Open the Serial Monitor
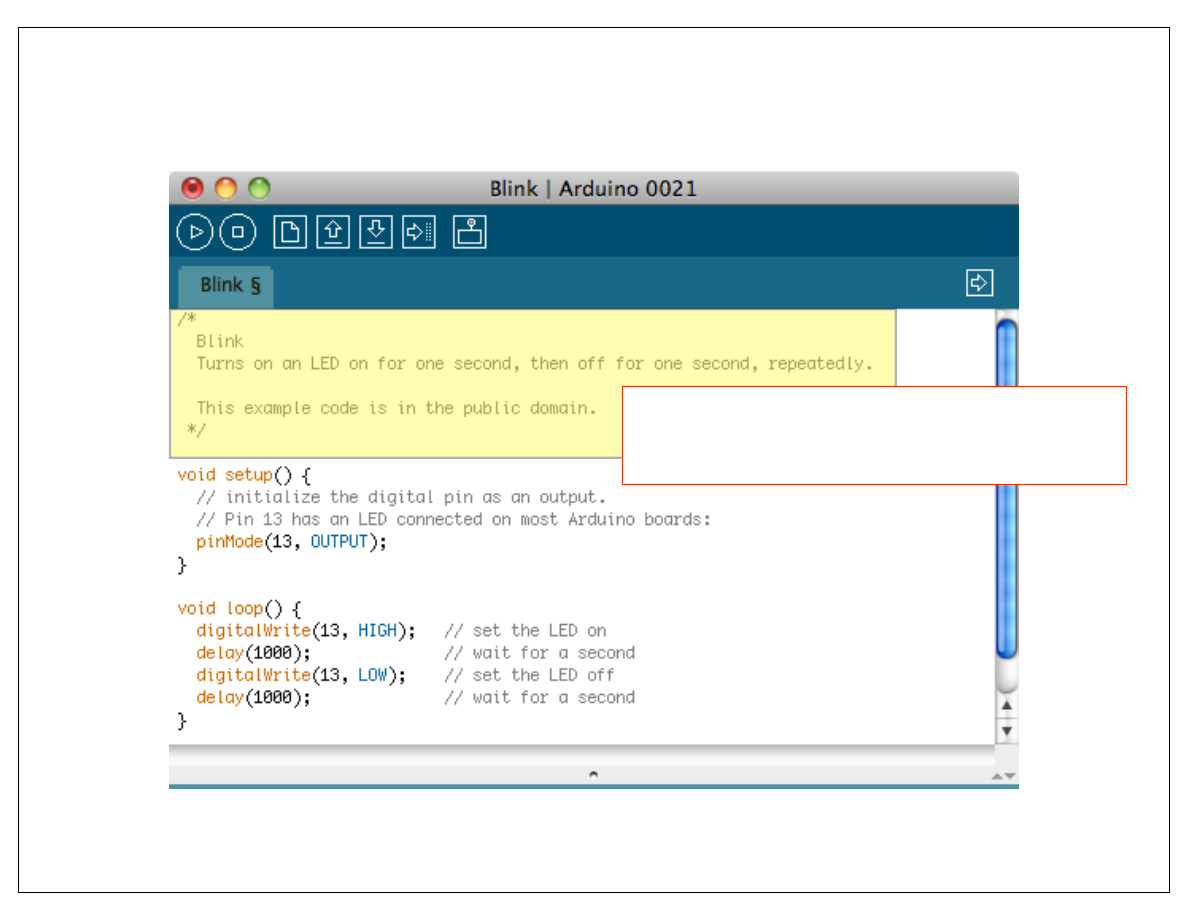1188x918 pixels. click(469, 232)
